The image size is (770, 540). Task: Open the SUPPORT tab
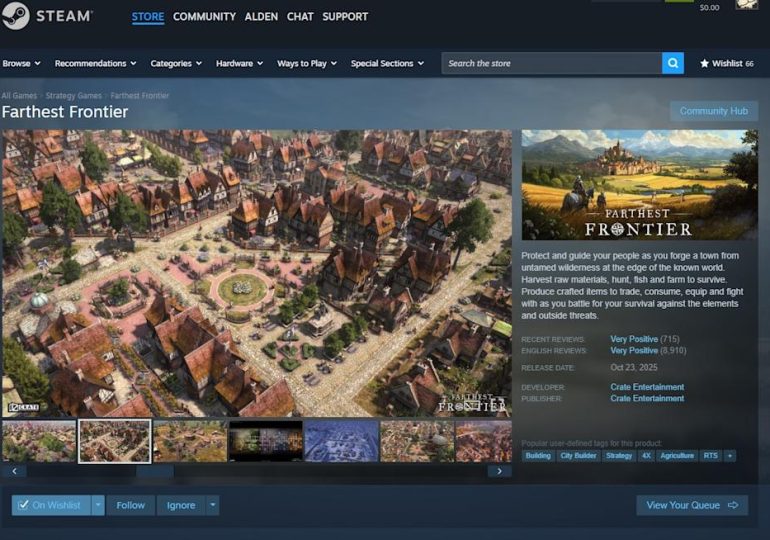pyautogui.click(x=345, y=17)
